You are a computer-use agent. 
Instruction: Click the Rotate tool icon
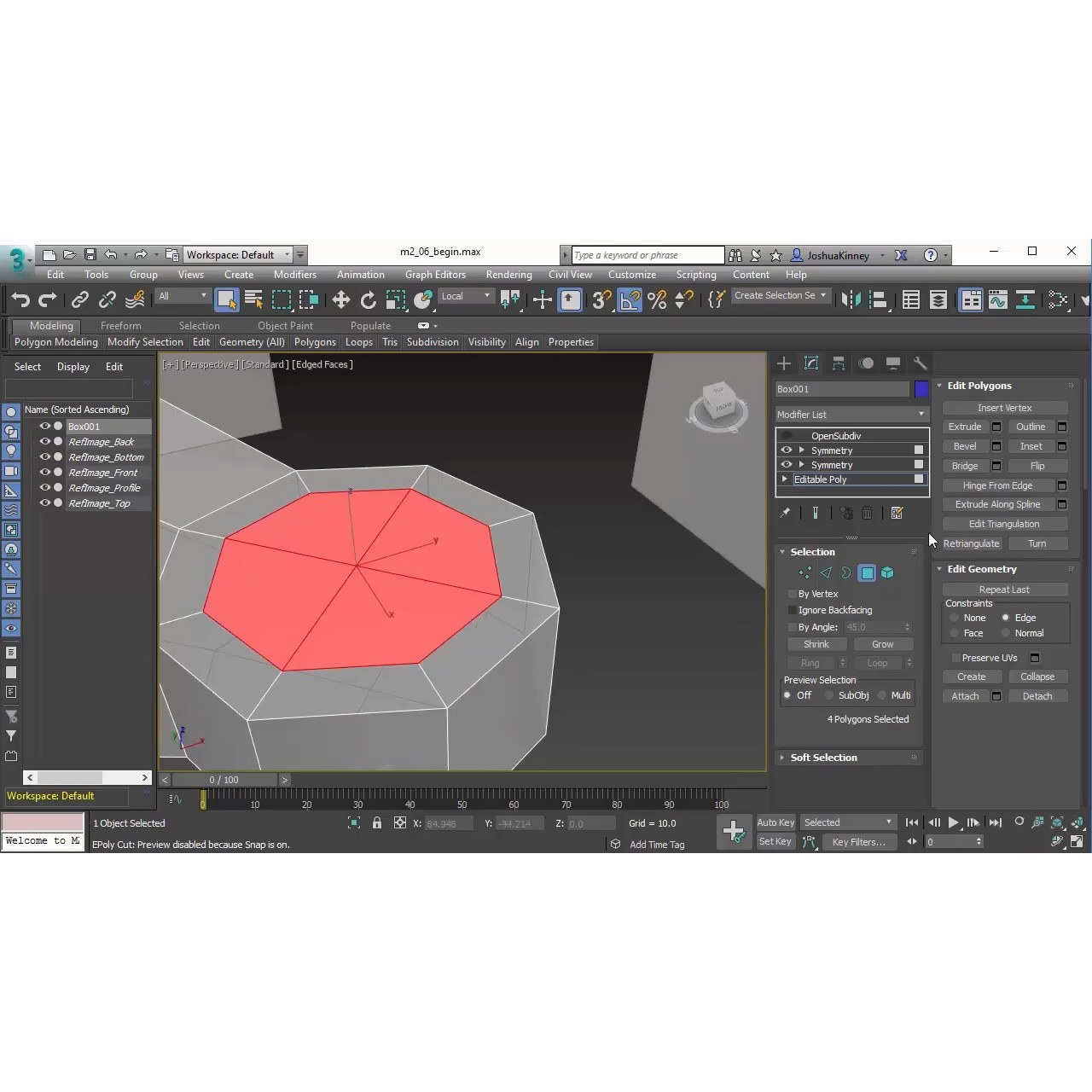point(369,299)
